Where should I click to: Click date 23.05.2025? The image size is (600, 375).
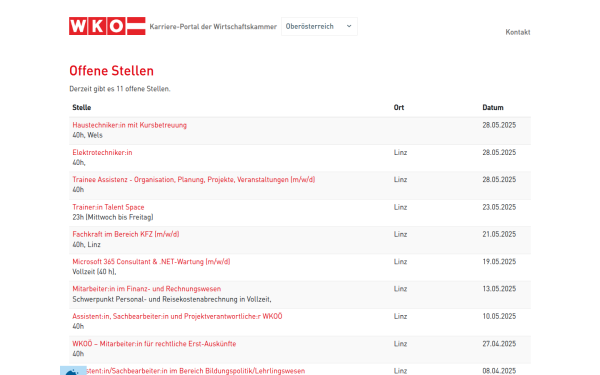point(499,207)
